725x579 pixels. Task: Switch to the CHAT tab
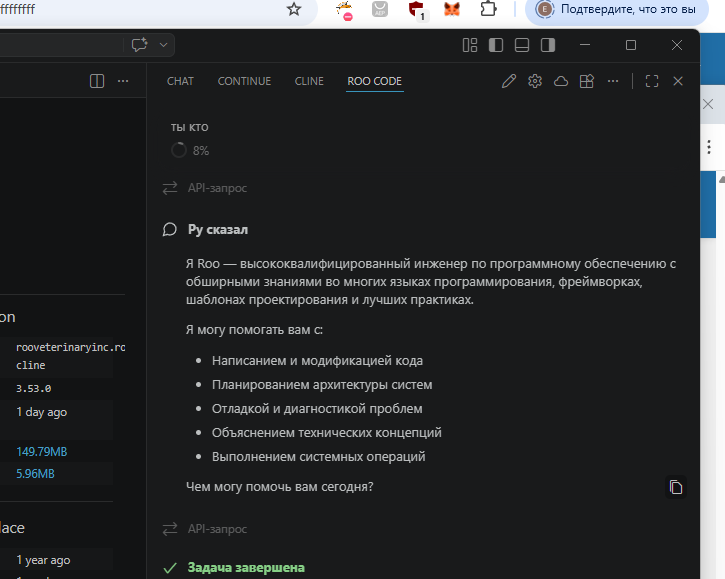tap(180, 81)
